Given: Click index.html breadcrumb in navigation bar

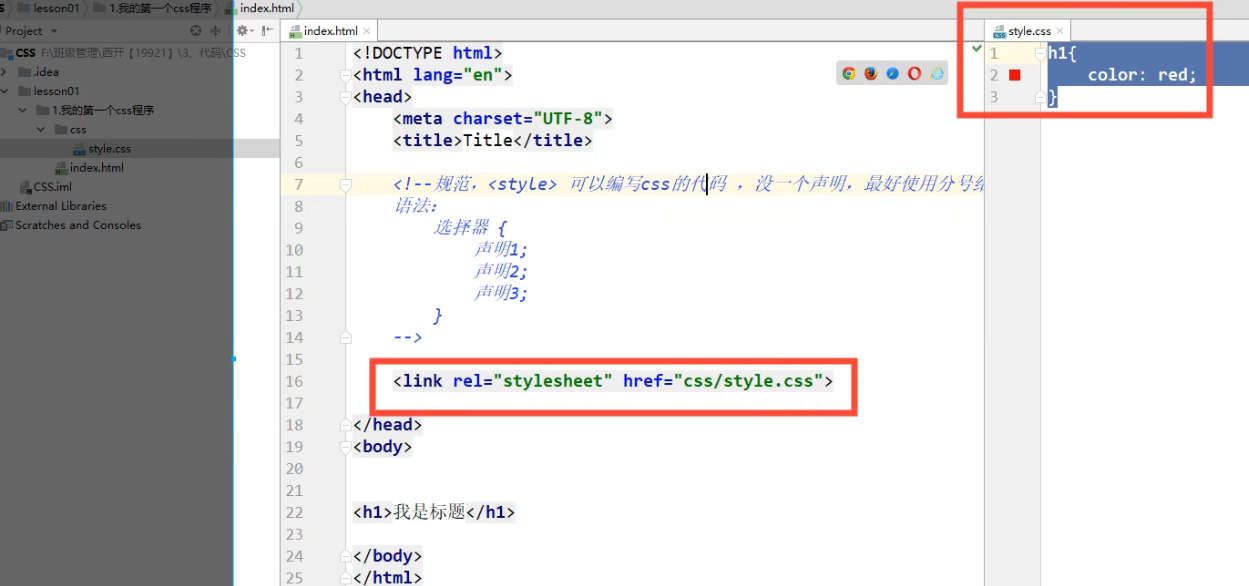Looking at the screenshot, I should [260, 8].
